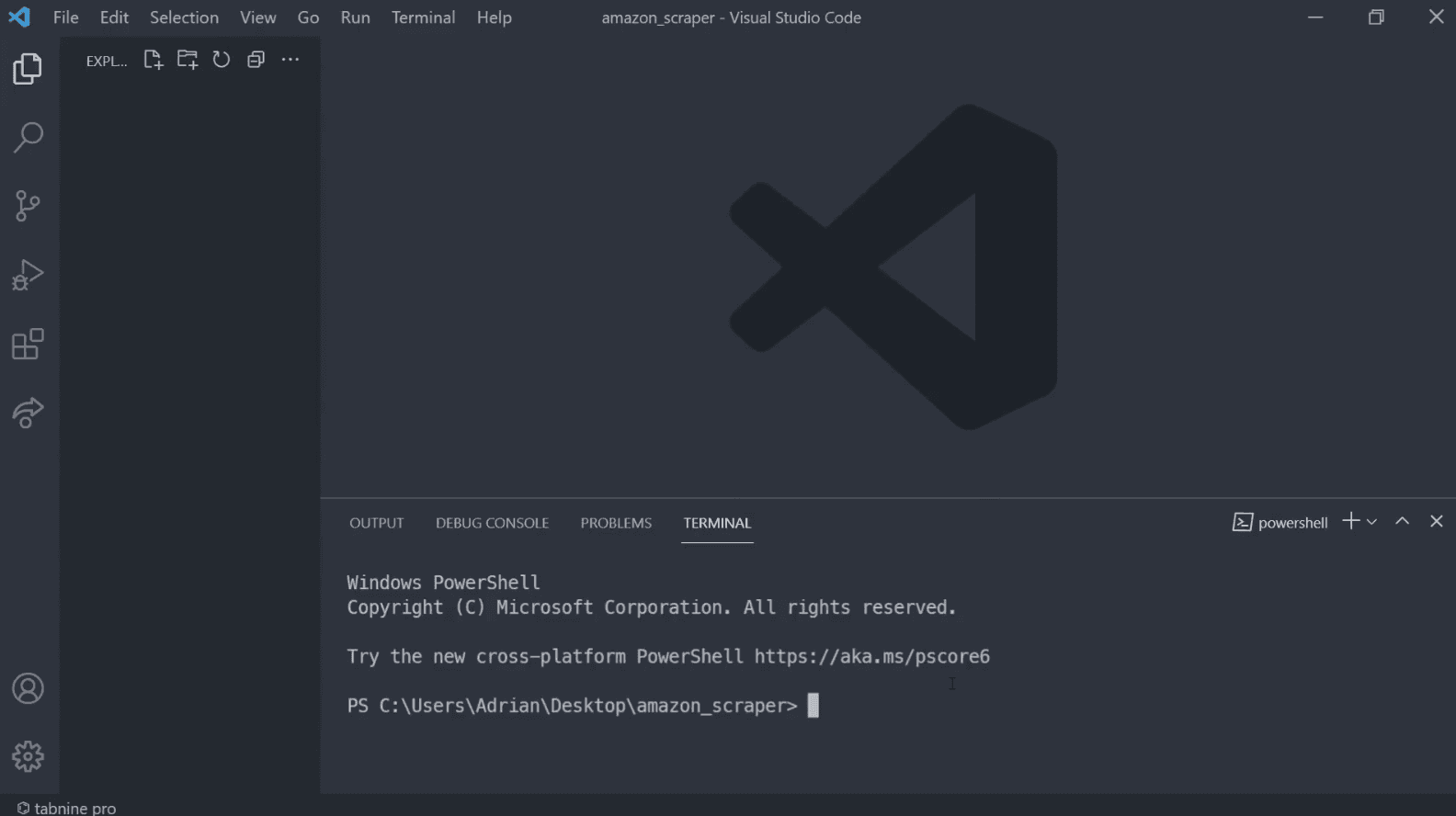Open the Edit menu
The height and width of the screenshot is (816, 1456).
[114, 17]
